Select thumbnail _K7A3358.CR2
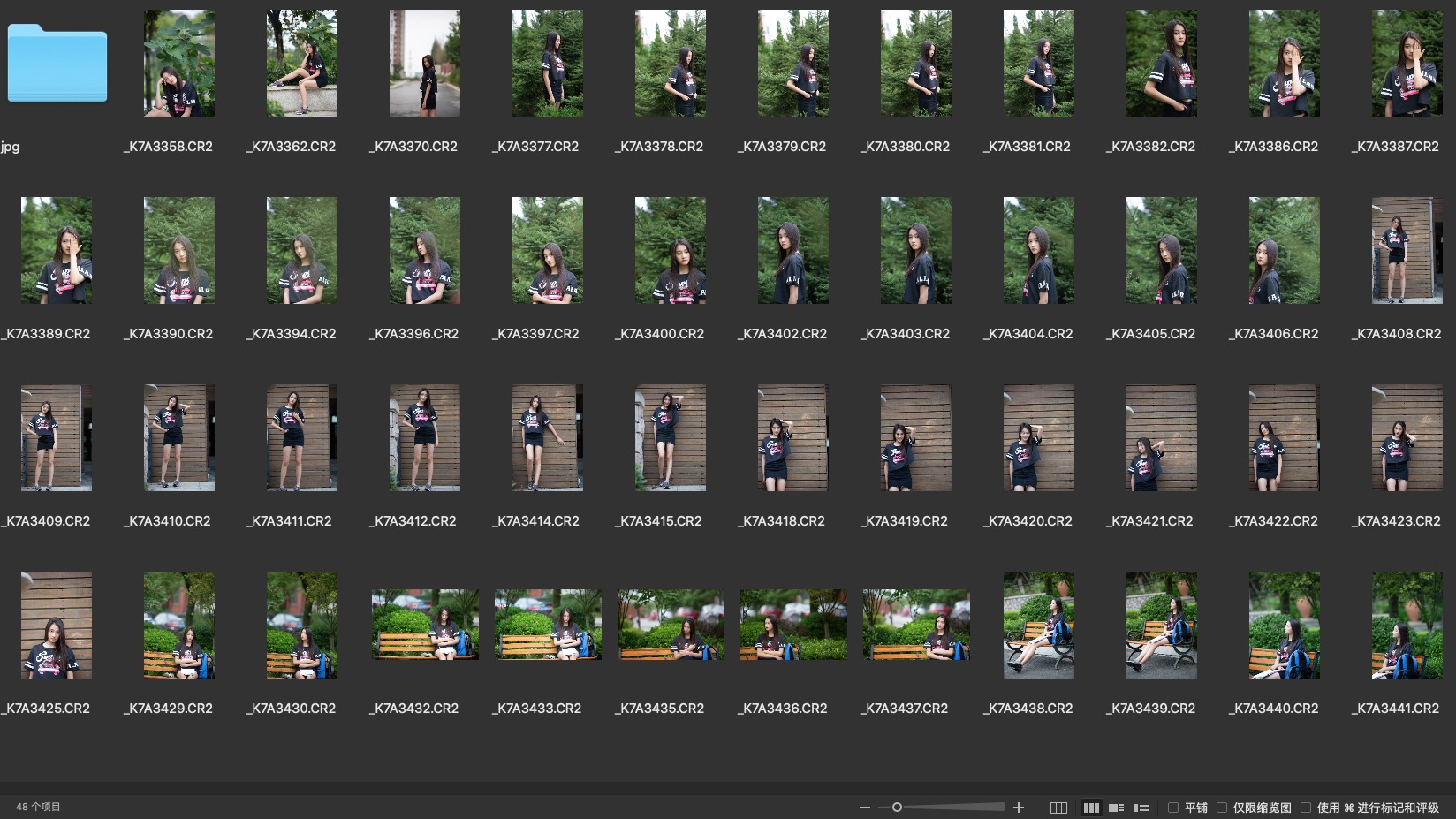This screenshot has width=1456, height=819. pos(179,64)
